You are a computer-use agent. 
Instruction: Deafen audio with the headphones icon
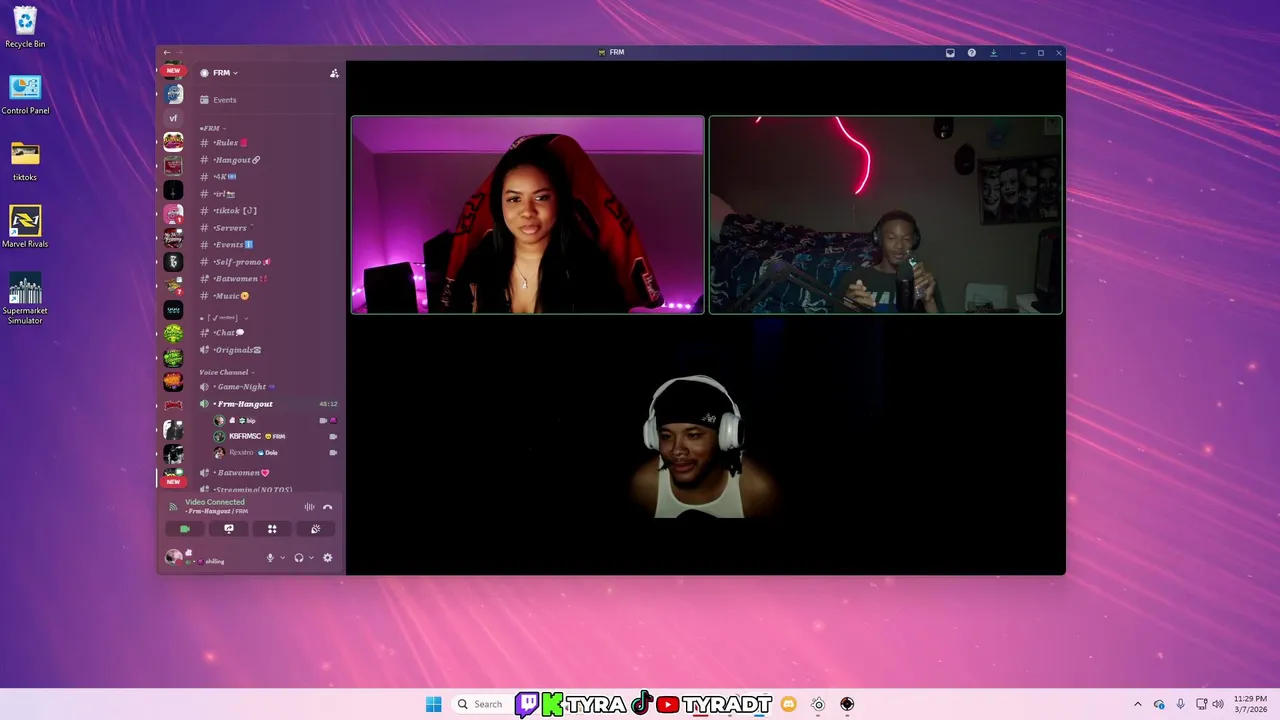298,558
